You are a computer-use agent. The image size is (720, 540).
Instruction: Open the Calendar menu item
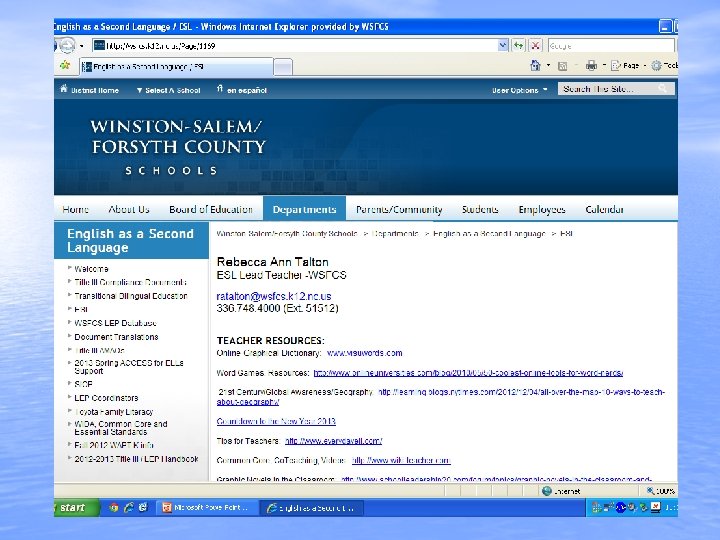click(604, 209)
